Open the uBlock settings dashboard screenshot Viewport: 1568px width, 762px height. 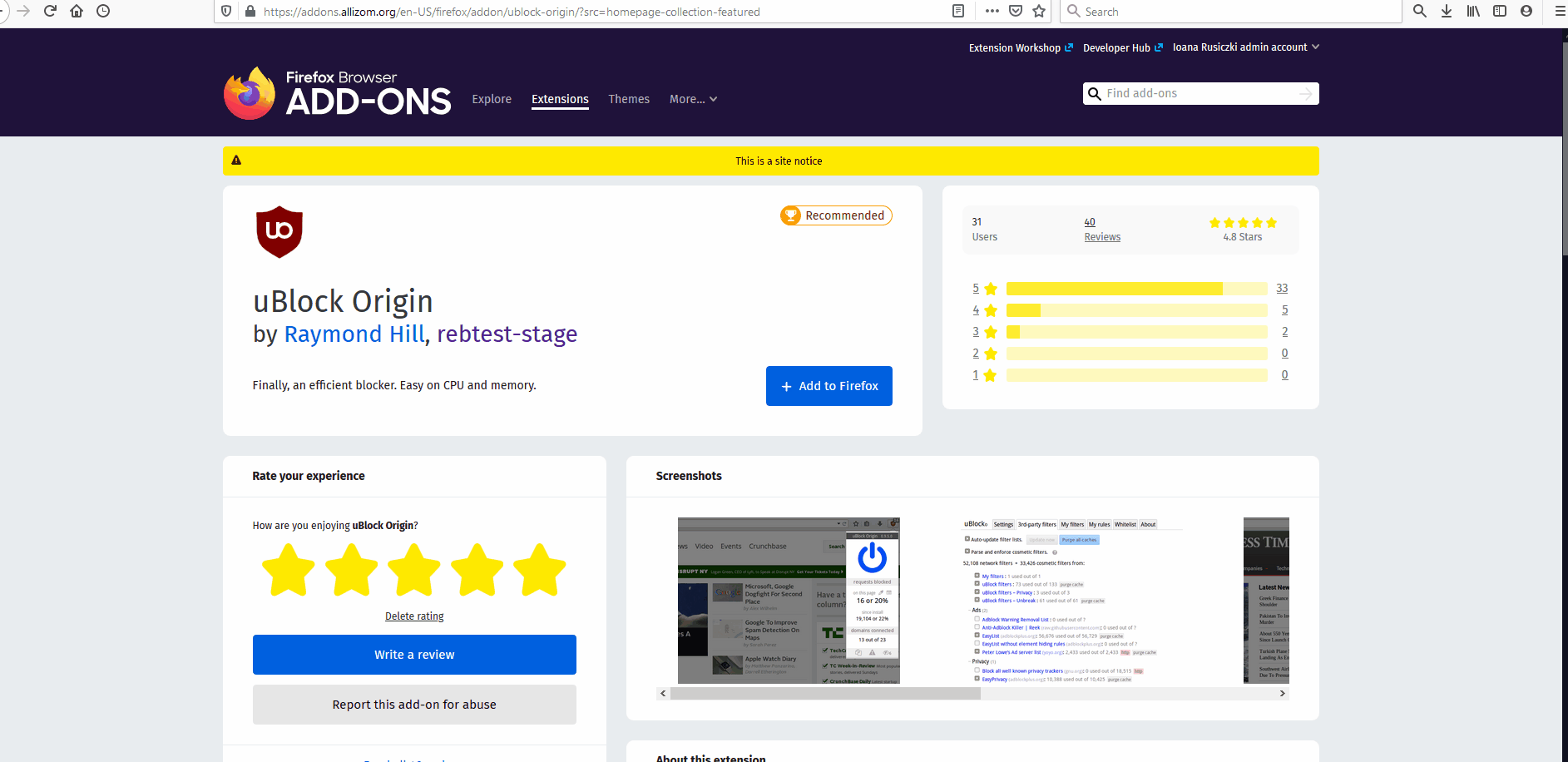(x=1072, y=601)
